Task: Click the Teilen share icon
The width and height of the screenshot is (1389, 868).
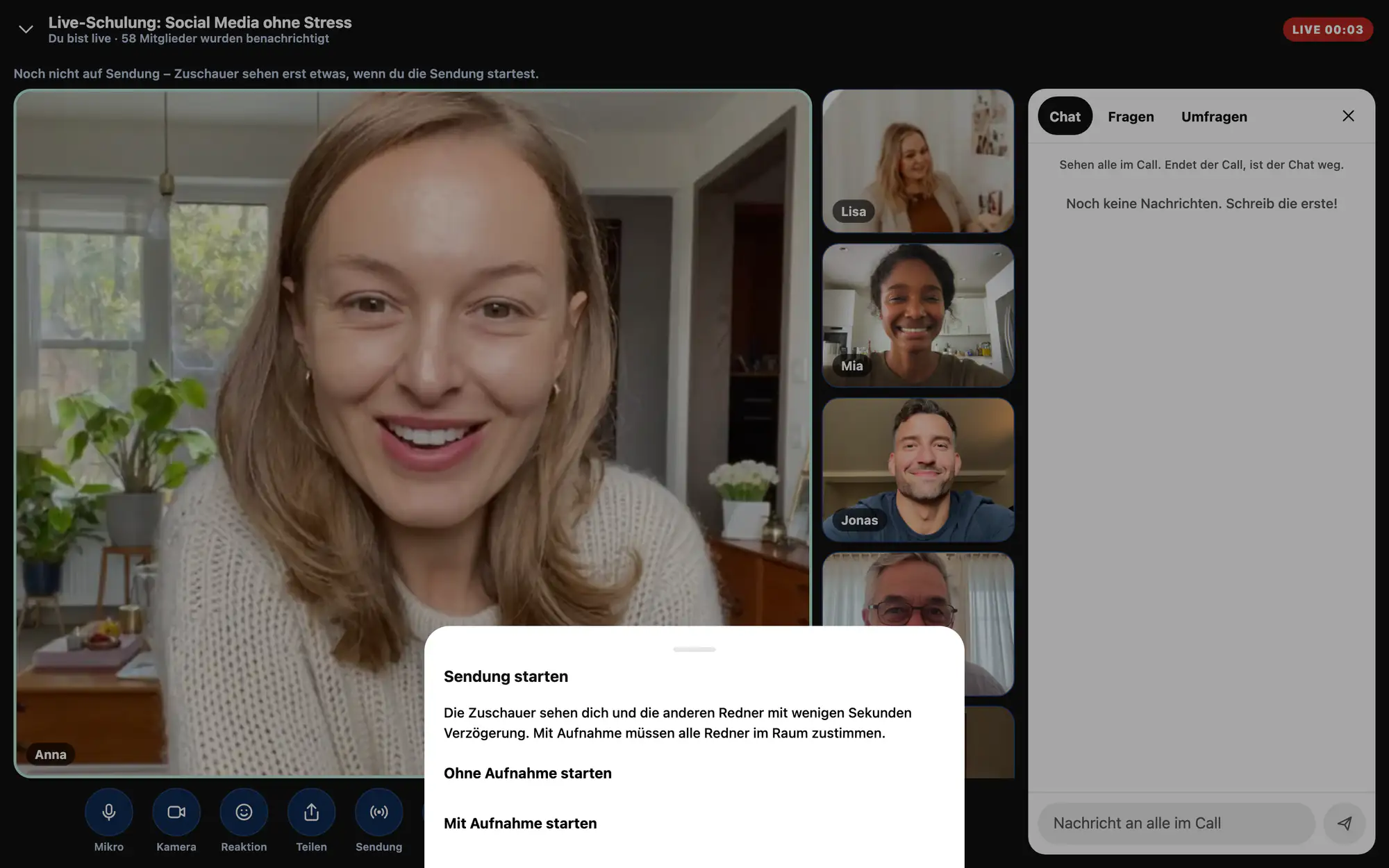Action: 311,812
